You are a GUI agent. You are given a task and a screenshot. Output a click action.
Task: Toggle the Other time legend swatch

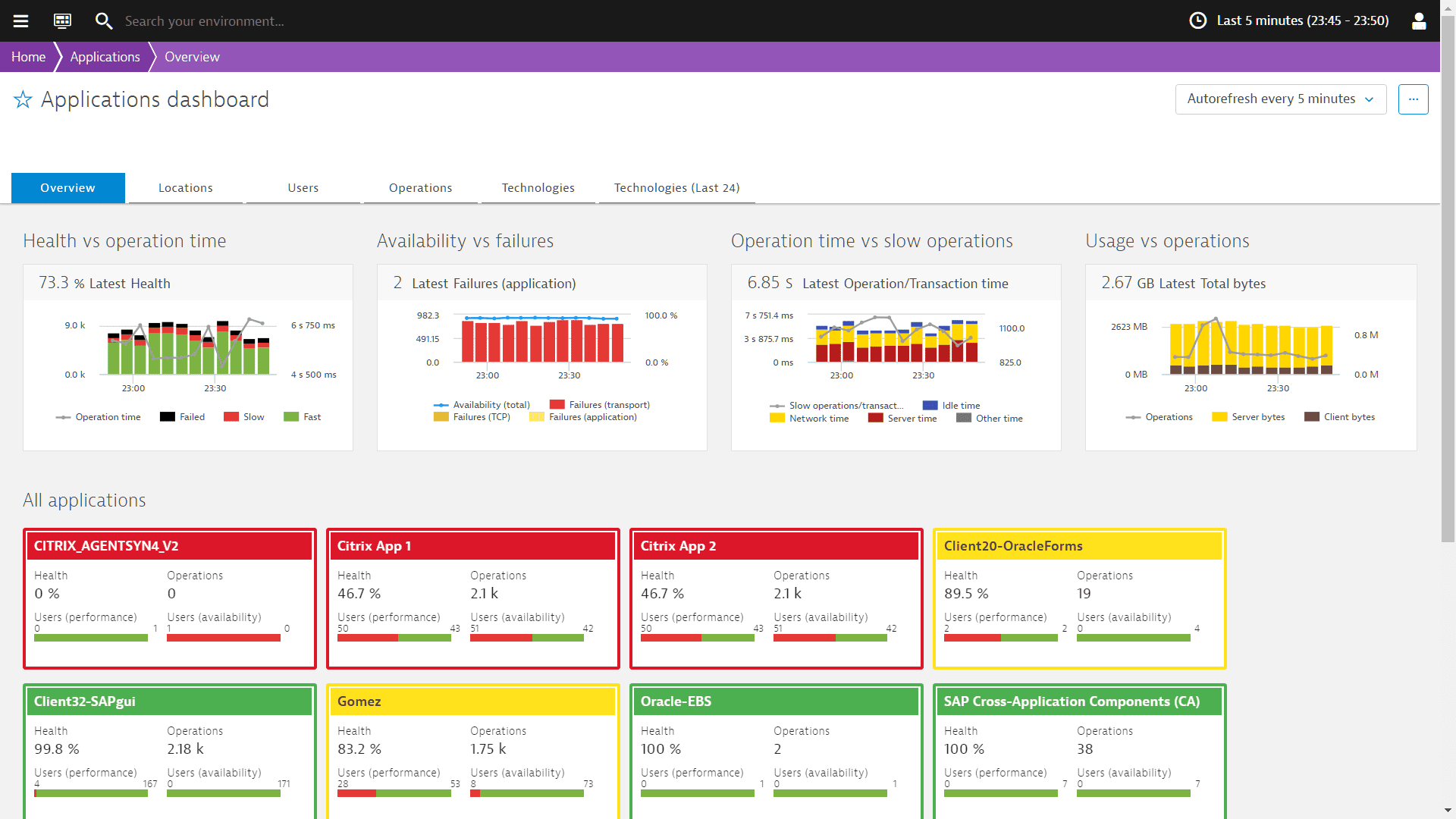click(x=964, y=419)
